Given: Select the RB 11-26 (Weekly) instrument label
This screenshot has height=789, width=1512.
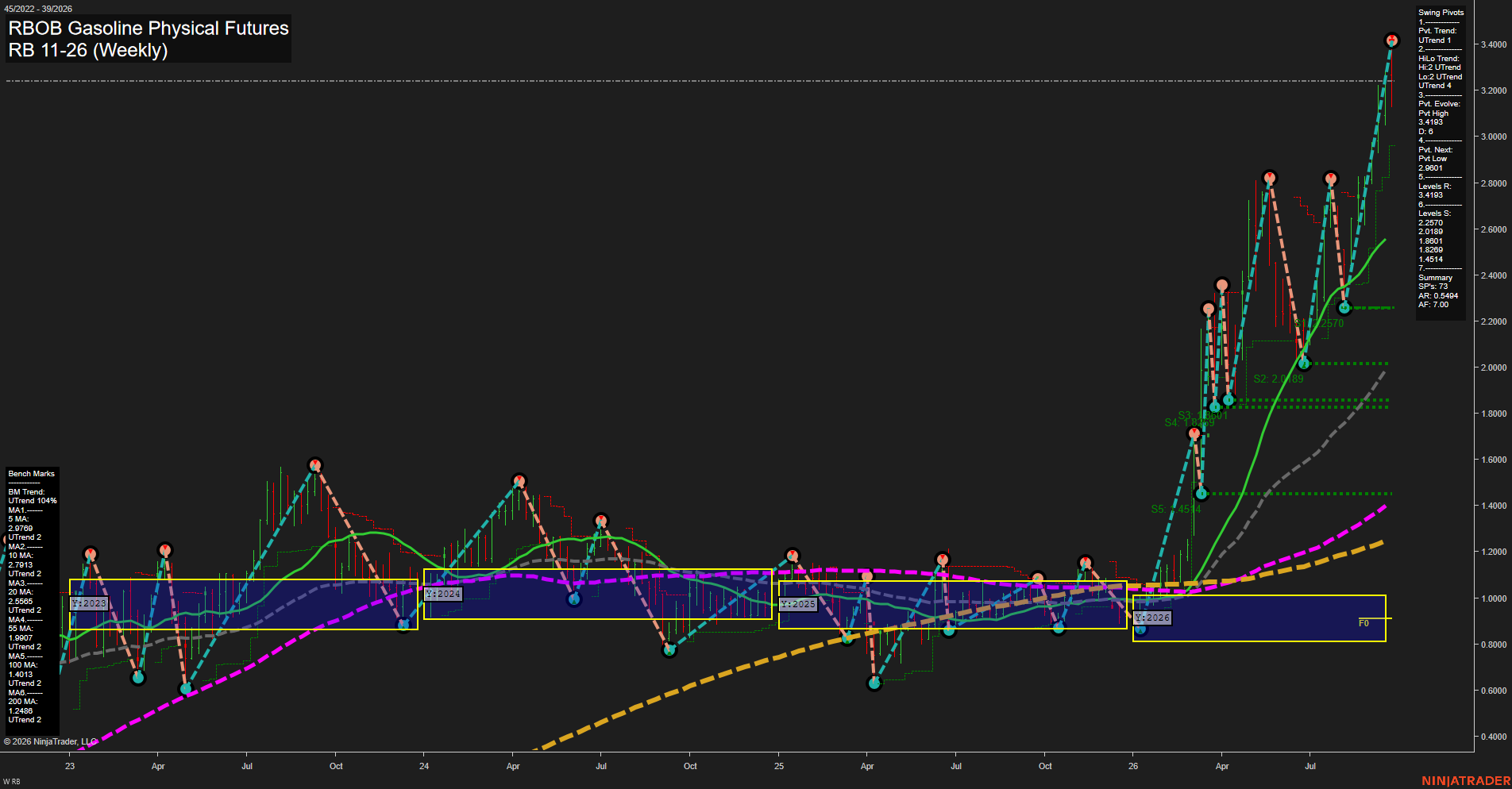Looking at the screenshot, I should click(88, 50).
